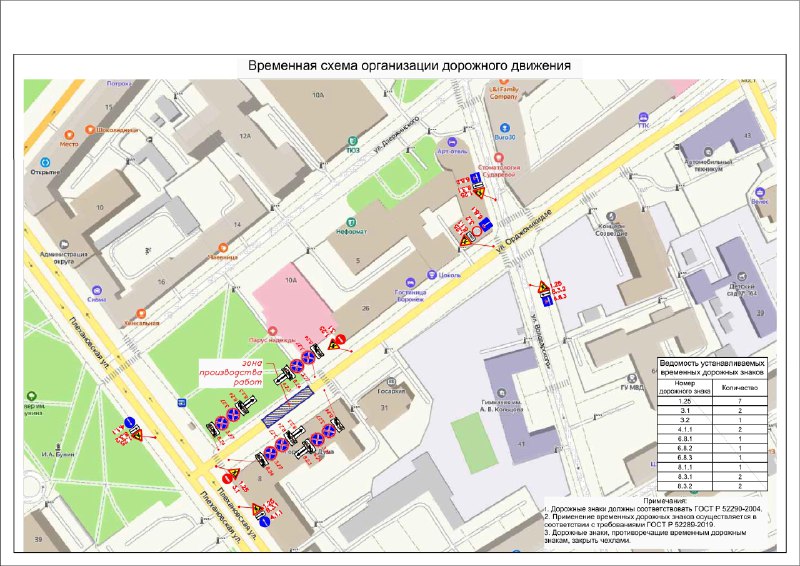Select the Администрация округа marker
Image resolution: width=800 pixels, height=566 pixels.
pyautogui.click(x=63, y=243)
